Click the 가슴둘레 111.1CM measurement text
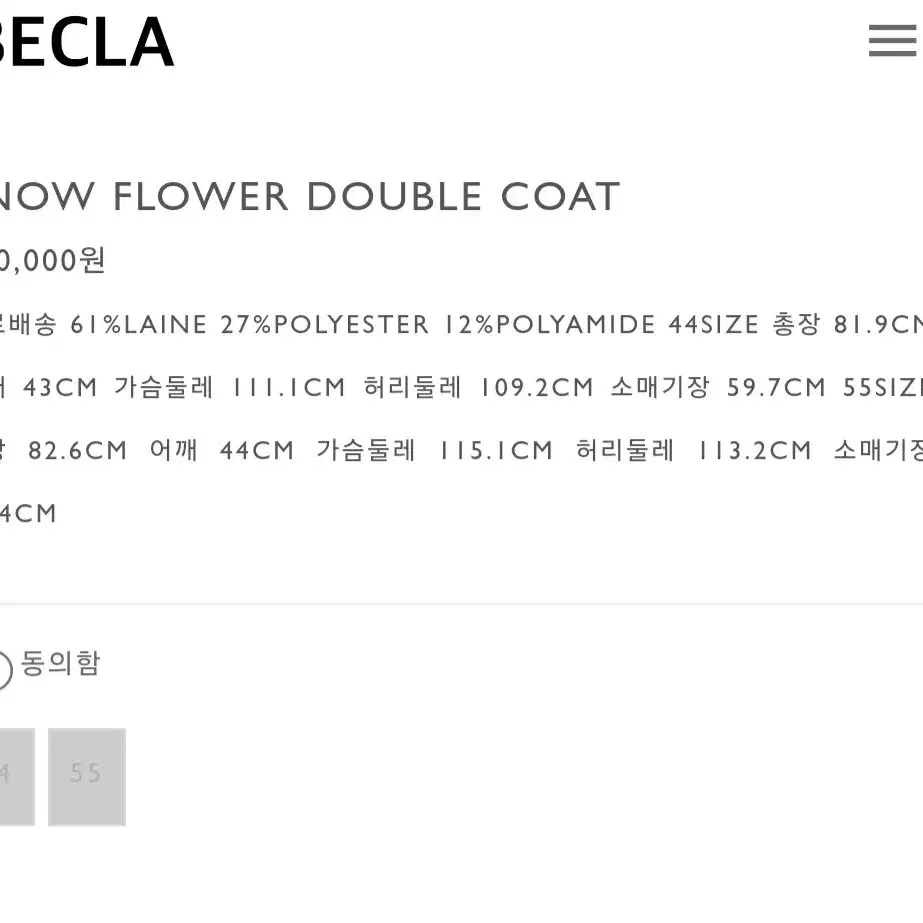 [x=230, y=387]
